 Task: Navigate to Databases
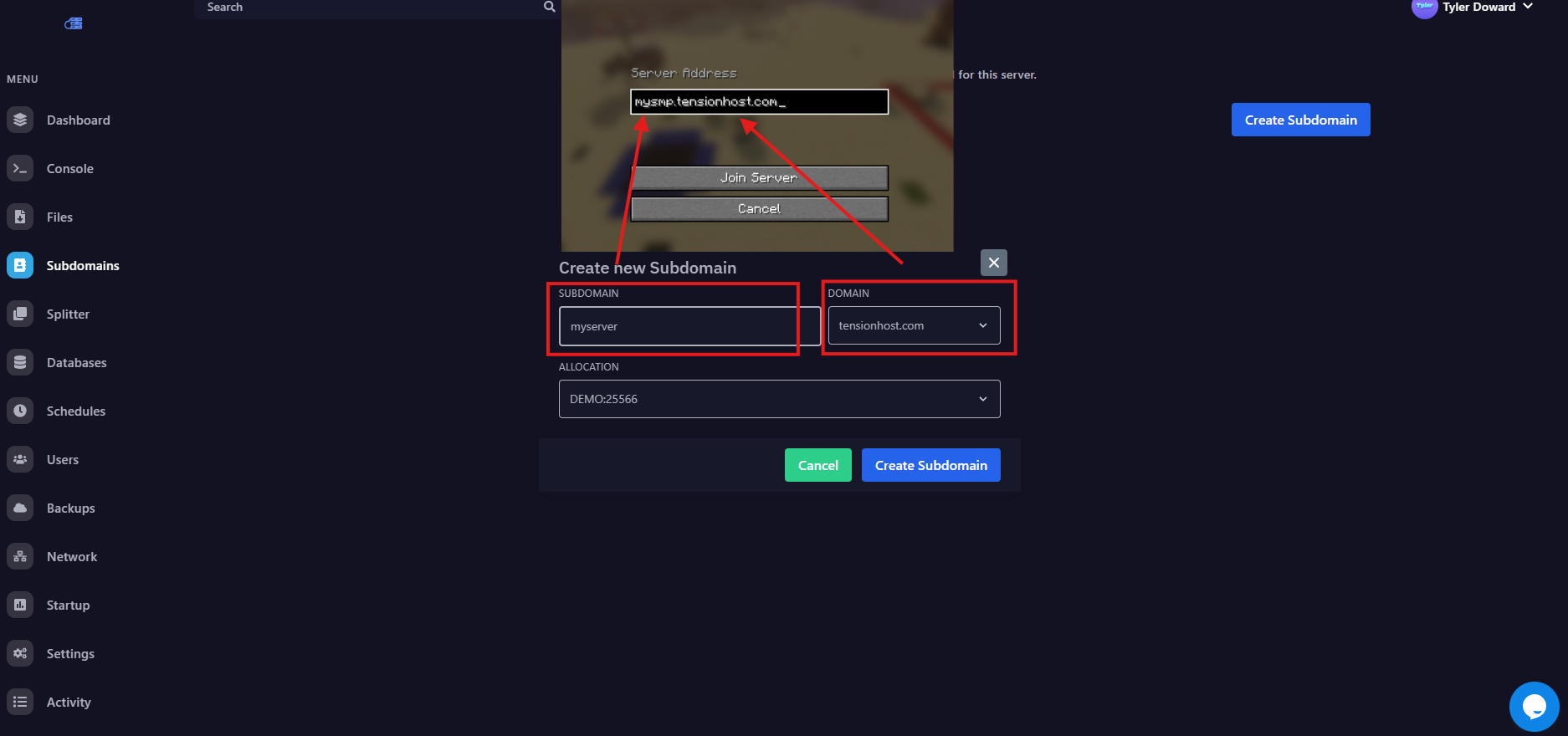coord(77,362)
